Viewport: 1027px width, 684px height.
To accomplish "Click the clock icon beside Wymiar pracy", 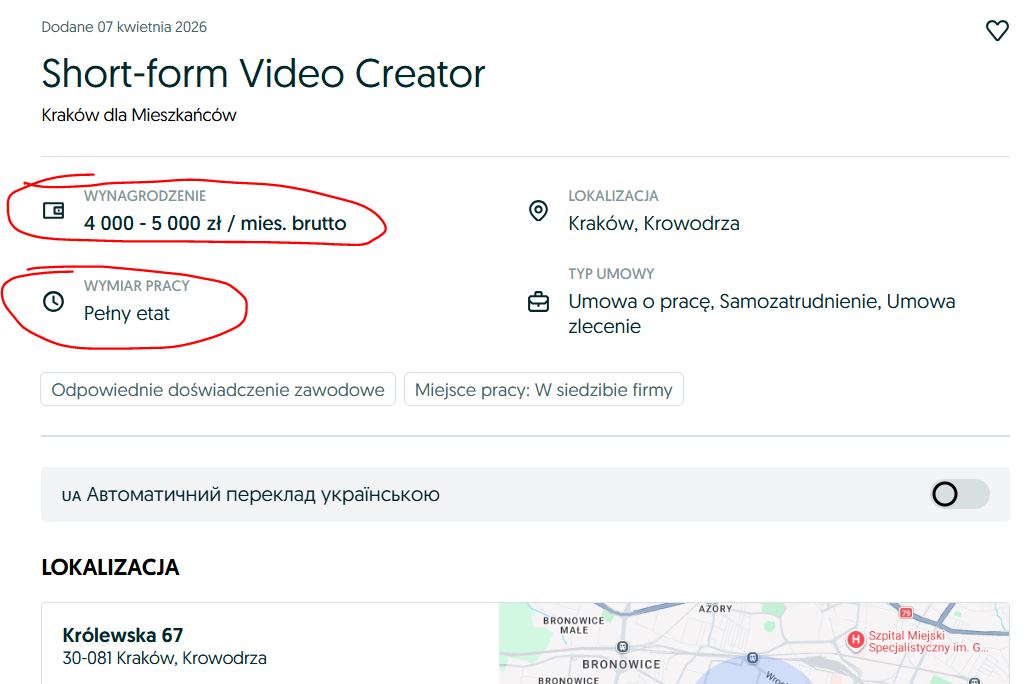I will (54, 301).
